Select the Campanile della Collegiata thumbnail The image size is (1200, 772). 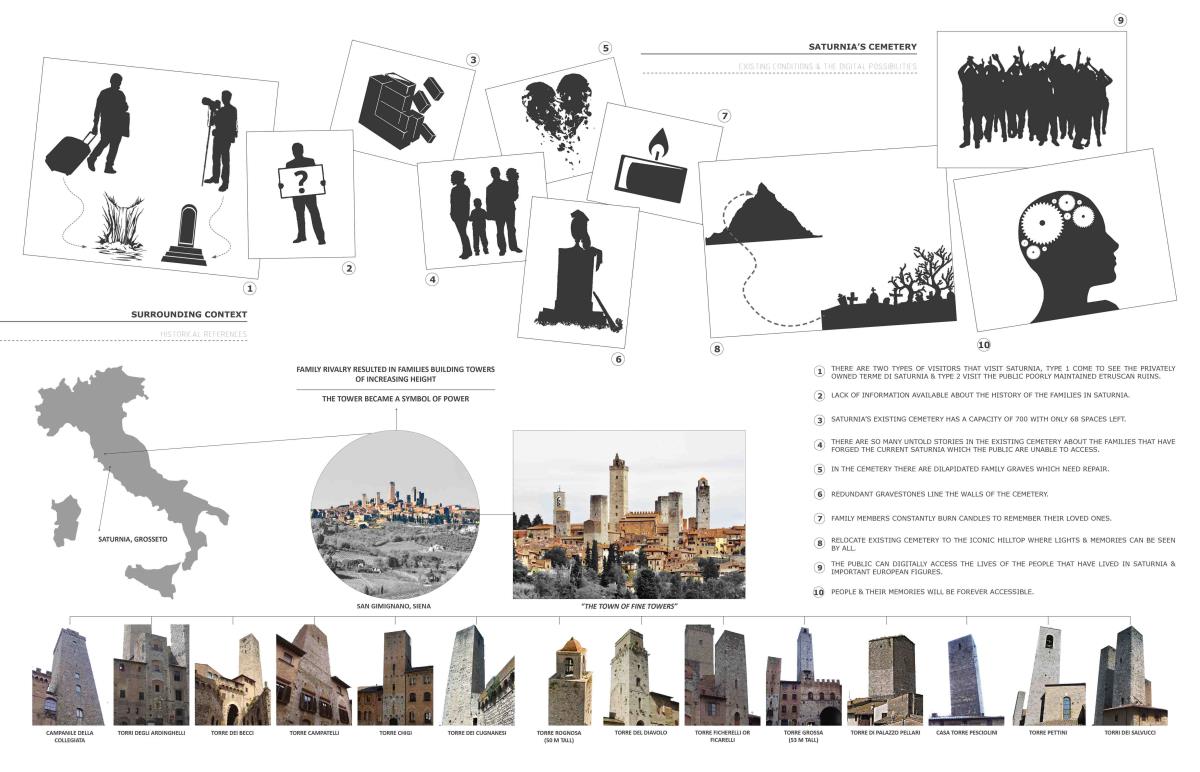68,677
